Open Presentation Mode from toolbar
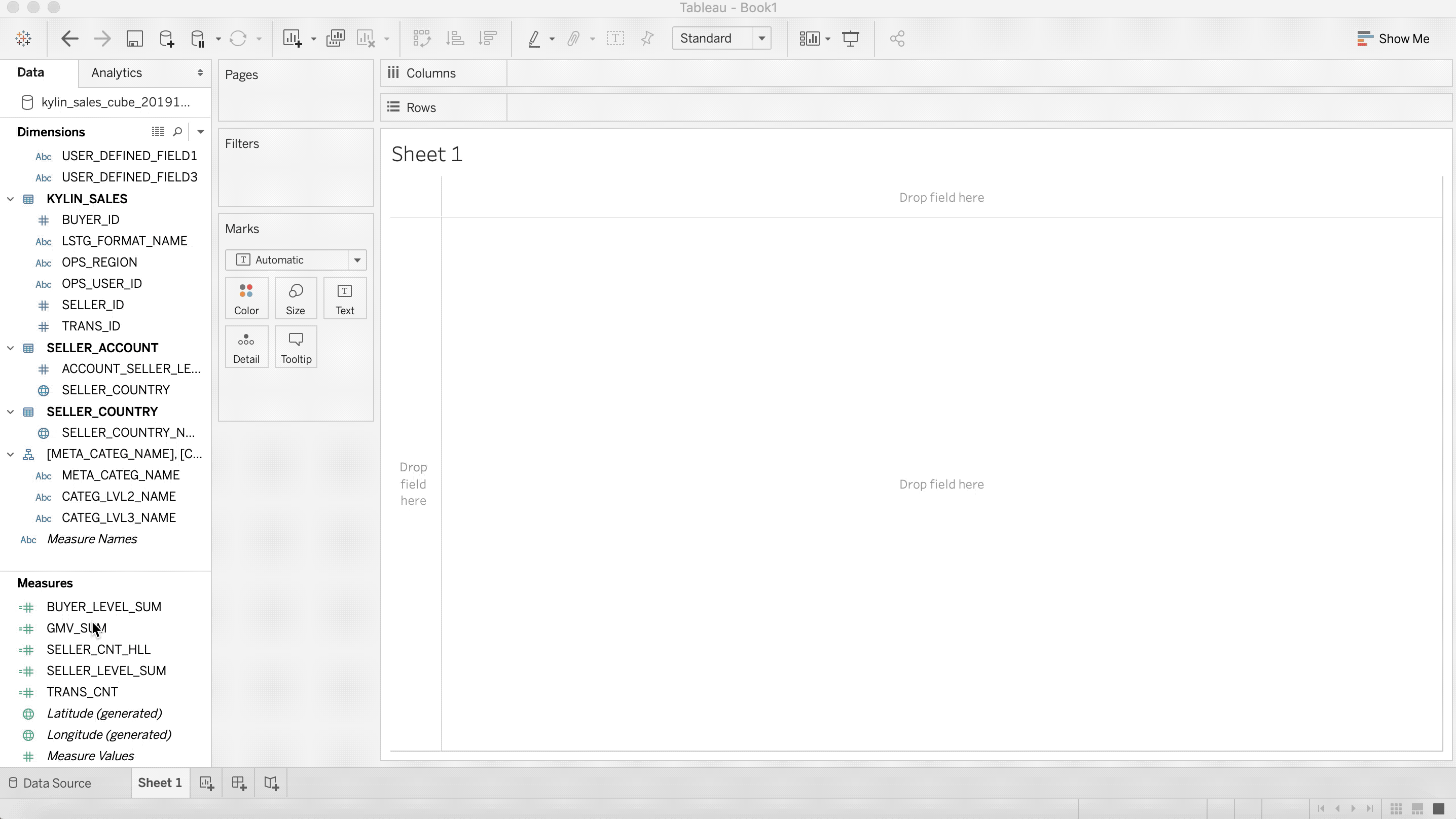The image size is (1456, 819). [851, 39]
